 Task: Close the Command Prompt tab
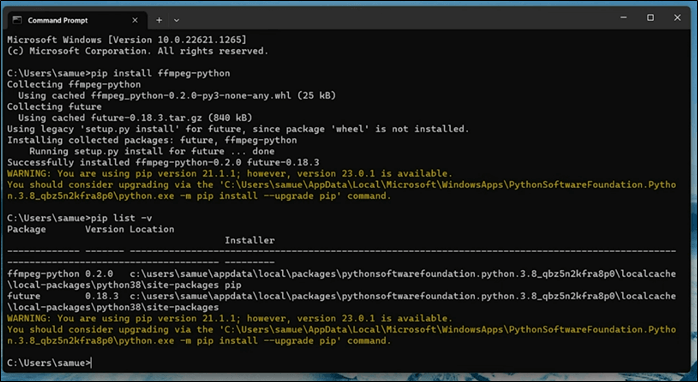[135, 20]
